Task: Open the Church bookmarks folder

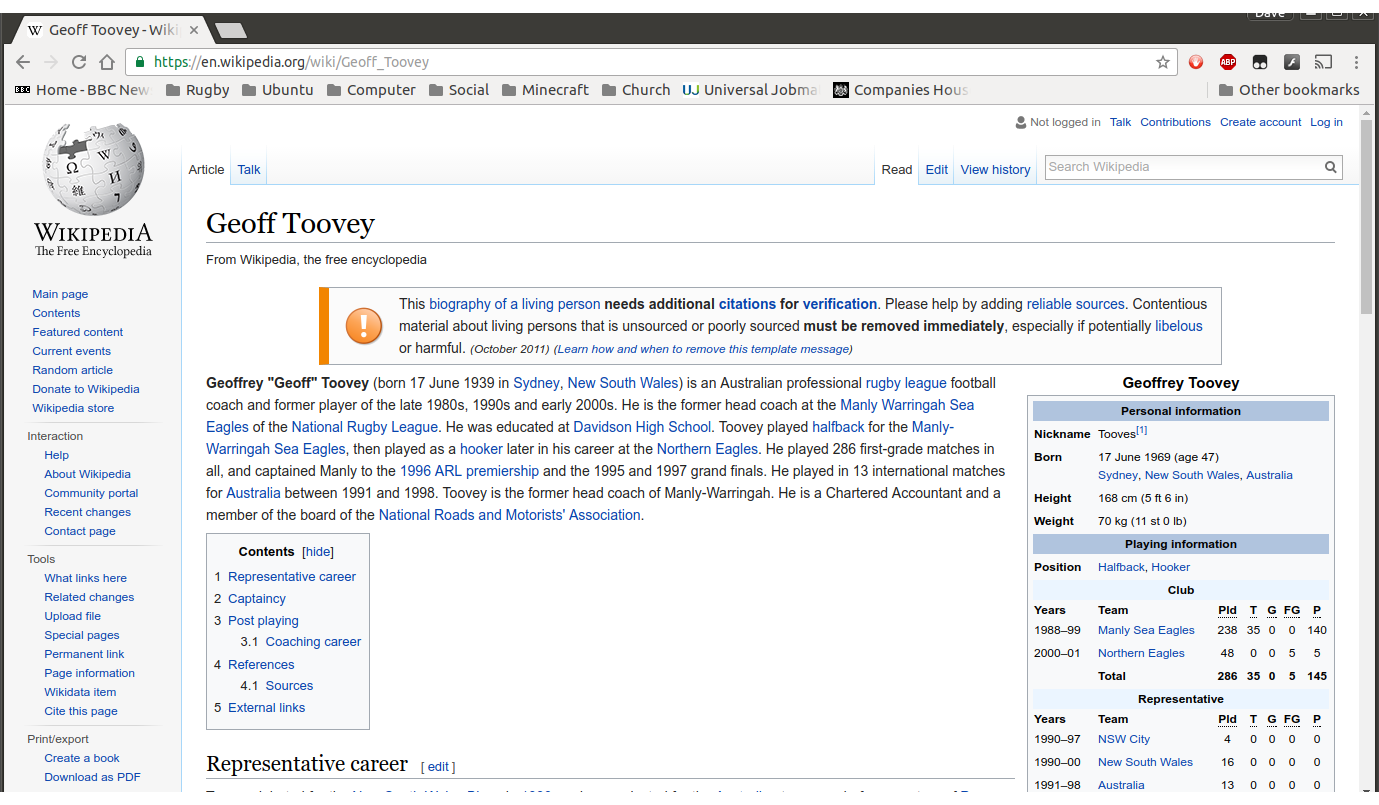Action: 636,90
